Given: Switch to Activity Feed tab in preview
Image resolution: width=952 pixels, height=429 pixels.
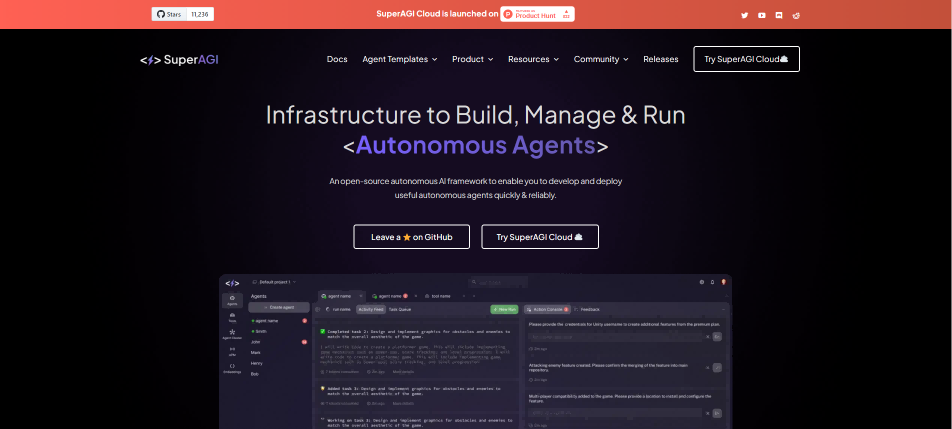Looking at the screenshot, I should coord(370,309).
